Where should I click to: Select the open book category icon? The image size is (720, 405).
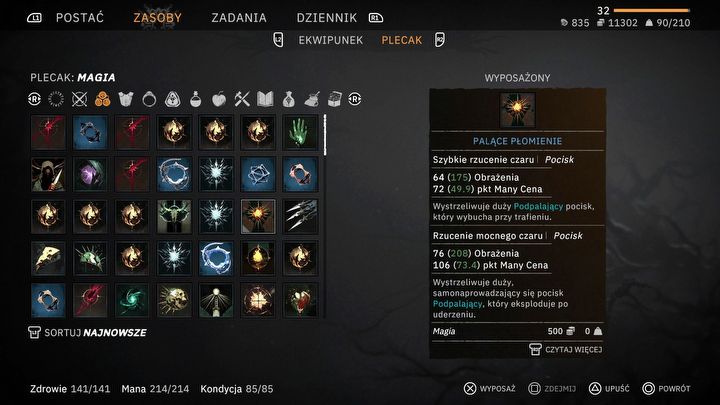tap(265, 99)
